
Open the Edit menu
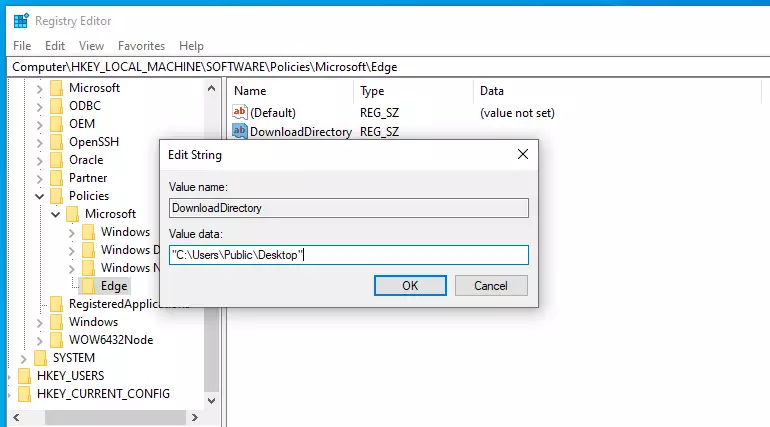[x=55, y=46]
